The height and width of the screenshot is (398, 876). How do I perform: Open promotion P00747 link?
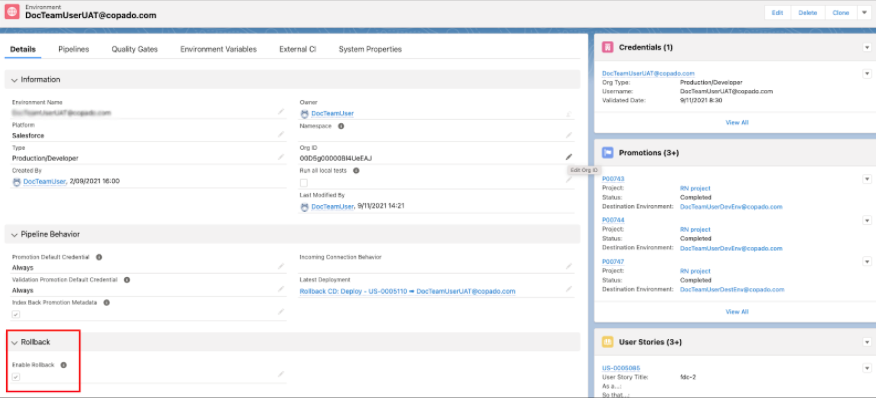613,262
